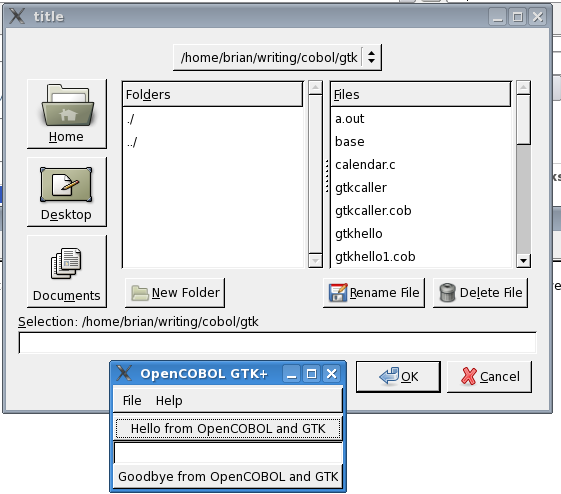Confirm with the OK button
561x494 pixels.
point(398,377)
